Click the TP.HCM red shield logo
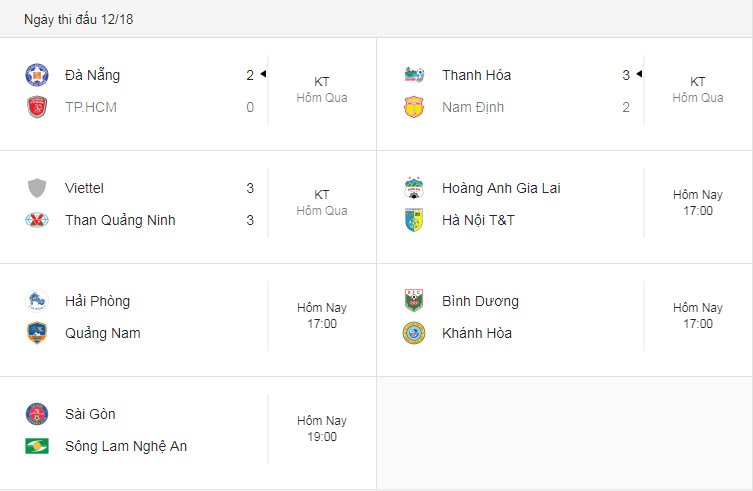This screenshot has width=753, height=491. (x=37, y=107)
